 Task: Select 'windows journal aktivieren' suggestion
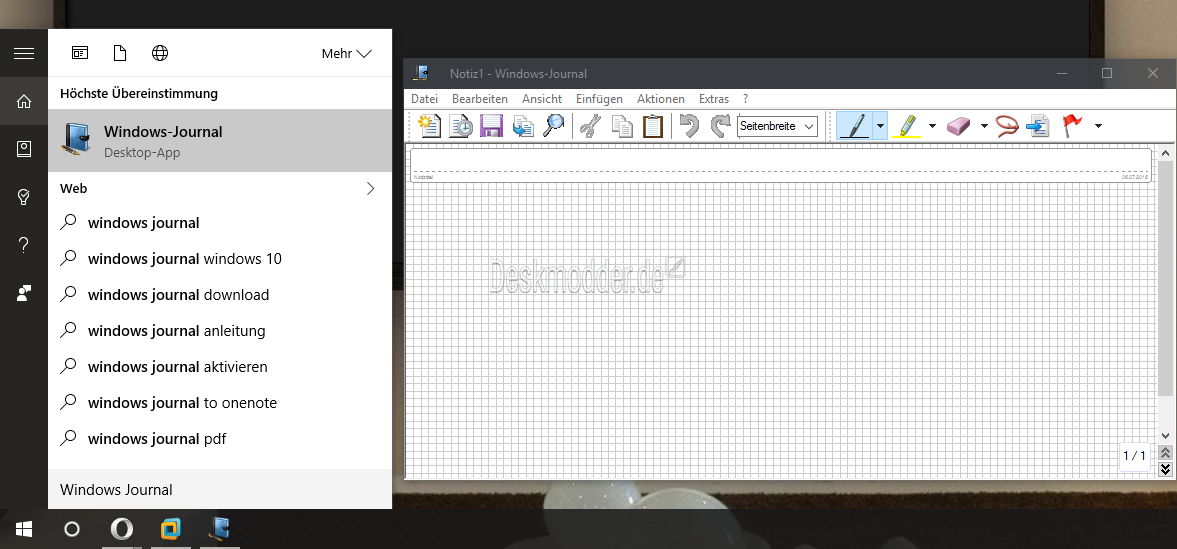click(x=220, y=367)
